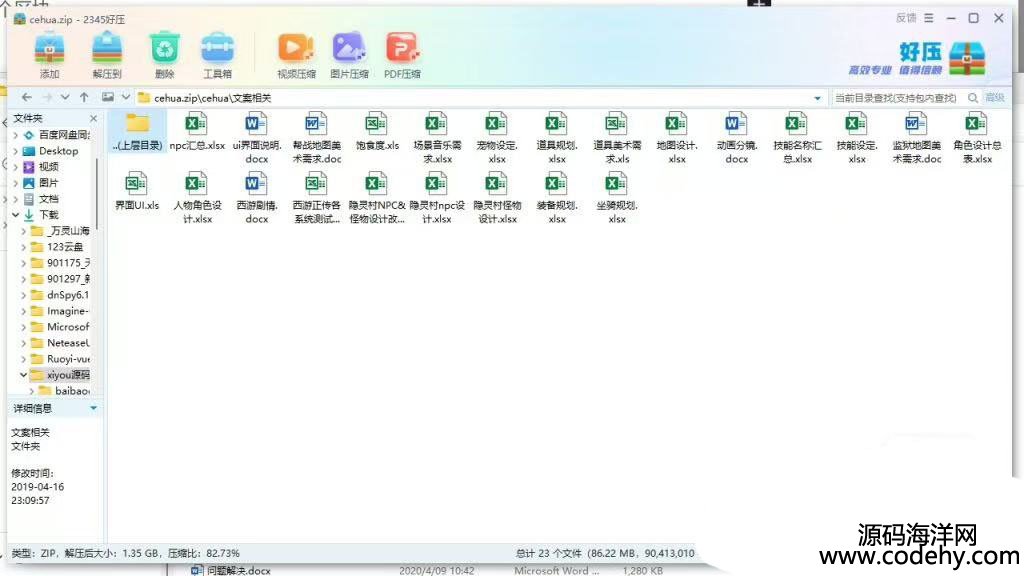
Task: Select the 坐骑规划.xlsx file
Action: tap(616, 198)
